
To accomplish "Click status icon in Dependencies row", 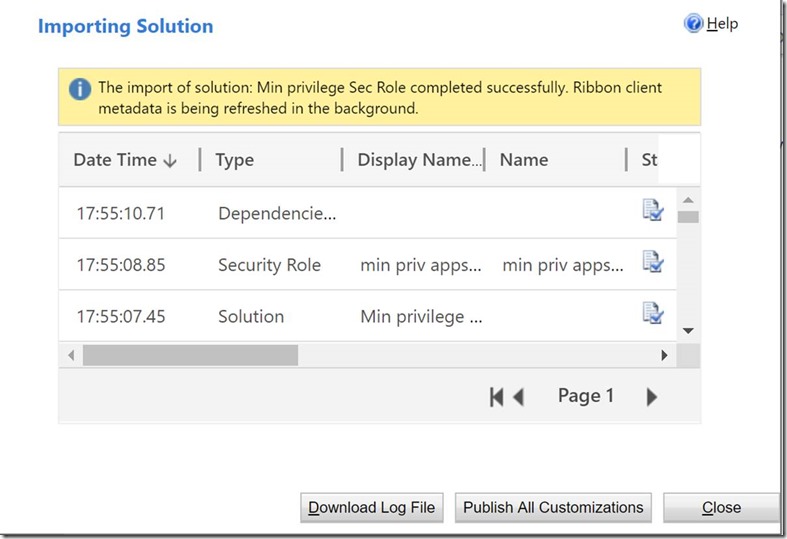I will point(652,211).
